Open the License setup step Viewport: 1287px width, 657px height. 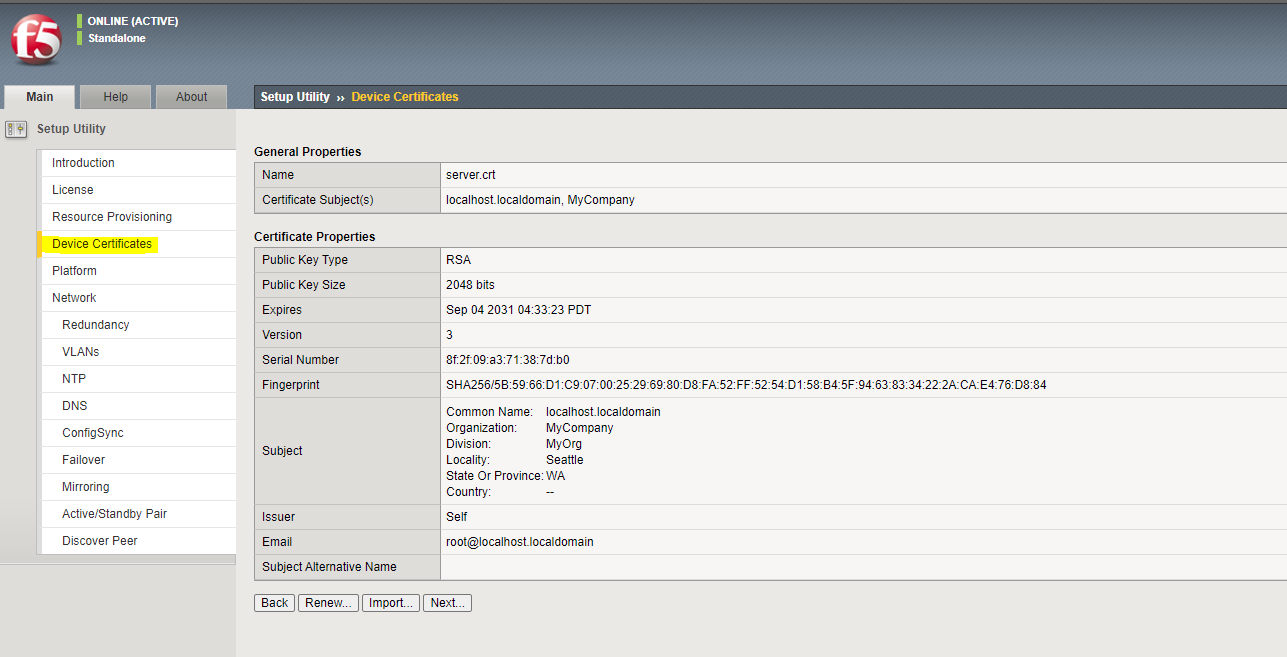(x=72, y=189)
